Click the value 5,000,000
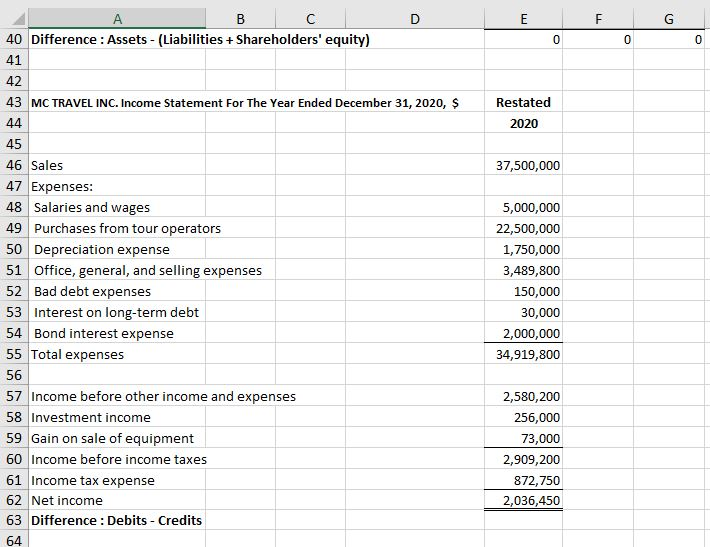The width and height of the screenshot is (710, 547). (x=531, y=207)
